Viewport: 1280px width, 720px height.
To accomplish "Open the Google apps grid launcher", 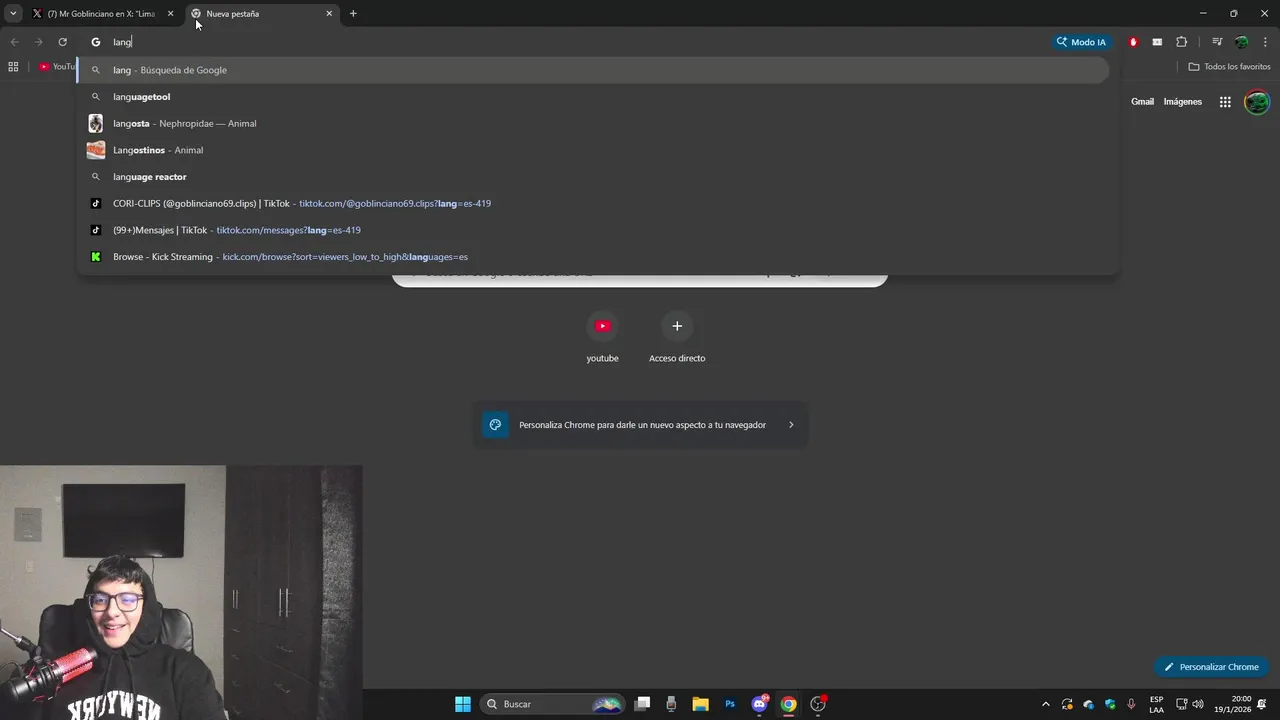I will 1225,102.
